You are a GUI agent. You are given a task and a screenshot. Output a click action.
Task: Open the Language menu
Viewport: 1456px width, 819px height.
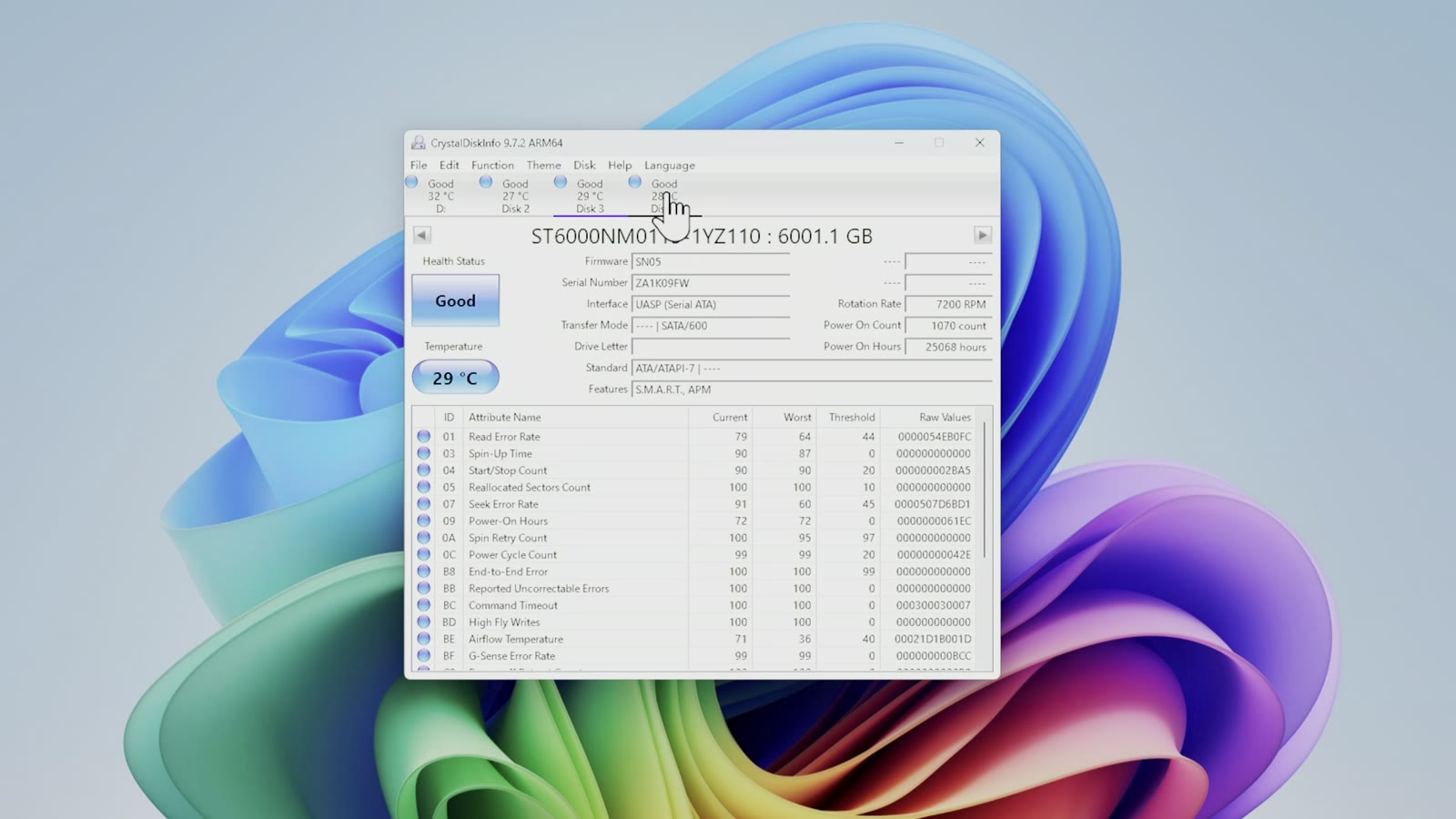pos(670,166)
